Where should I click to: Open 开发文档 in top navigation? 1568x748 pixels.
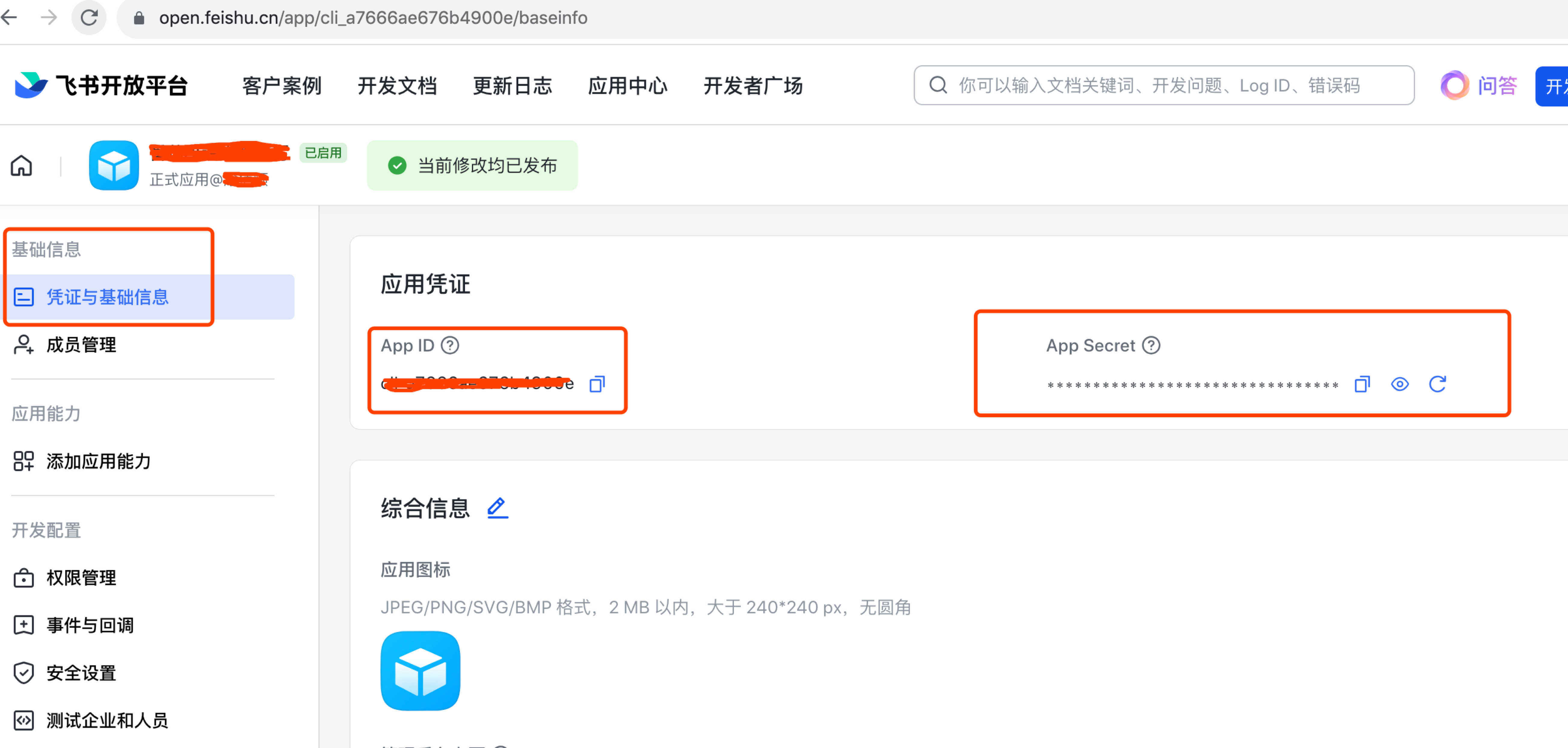[x=397, y=86]
